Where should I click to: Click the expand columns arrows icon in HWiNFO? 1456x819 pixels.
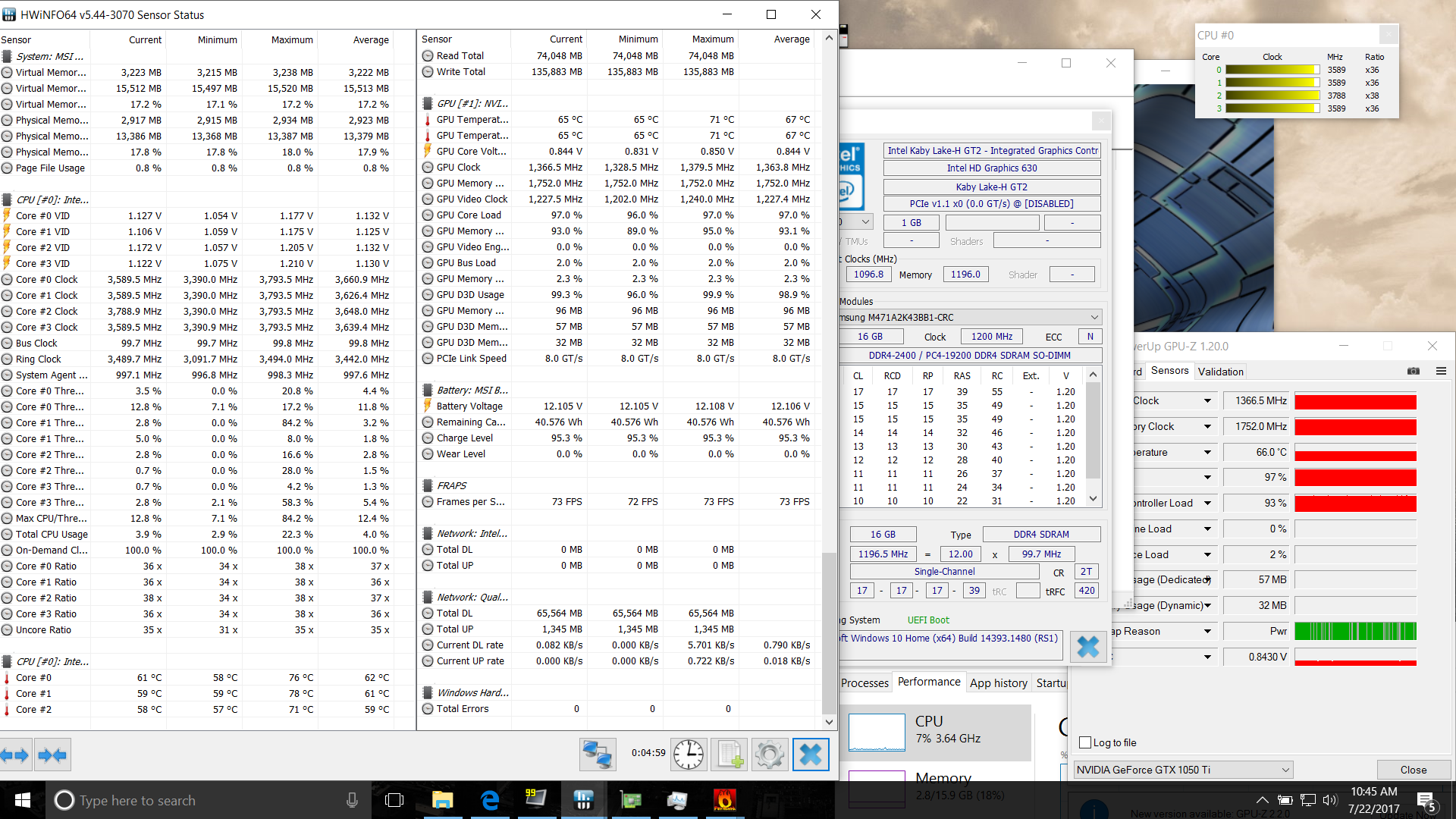[x=15, y=755]
